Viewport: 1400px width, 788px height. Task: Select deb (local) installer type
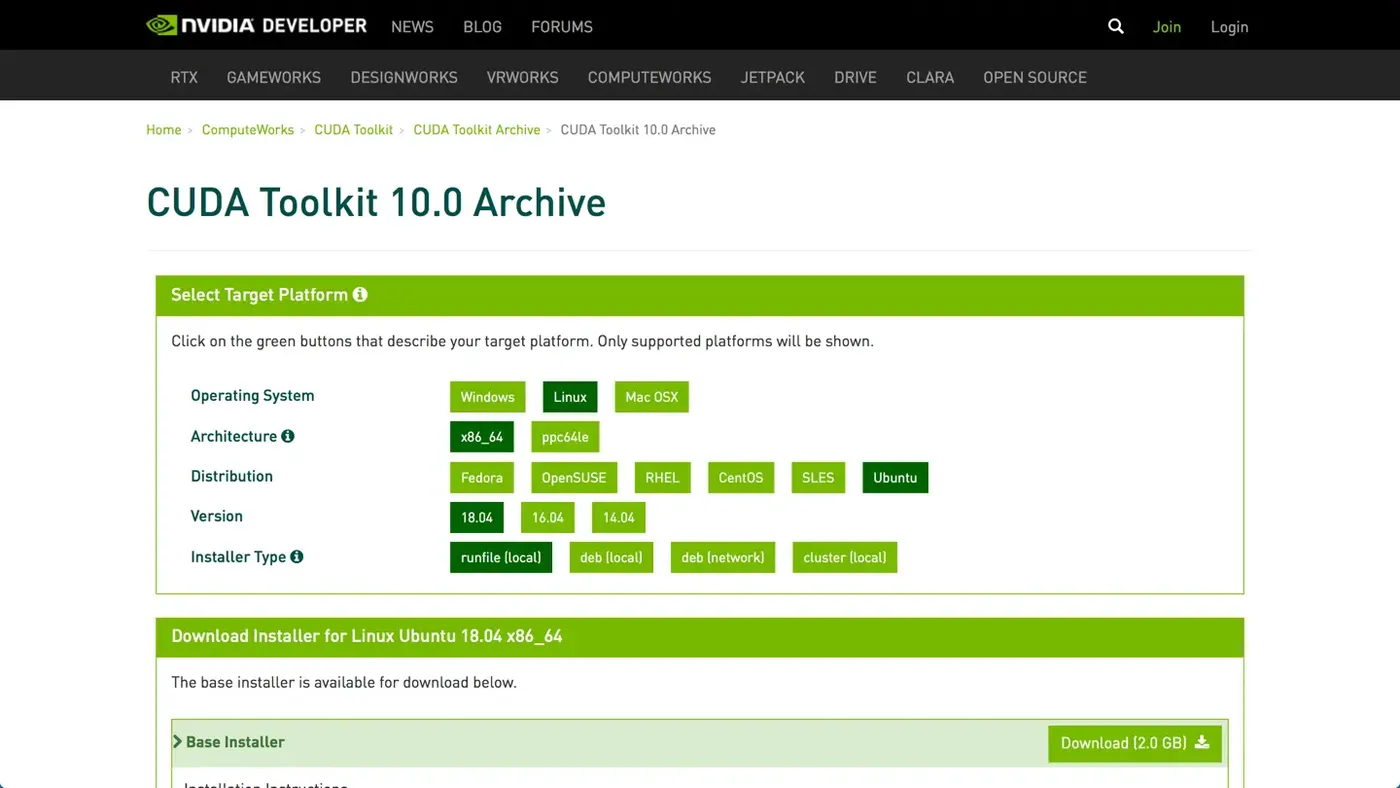click(611, 557)
